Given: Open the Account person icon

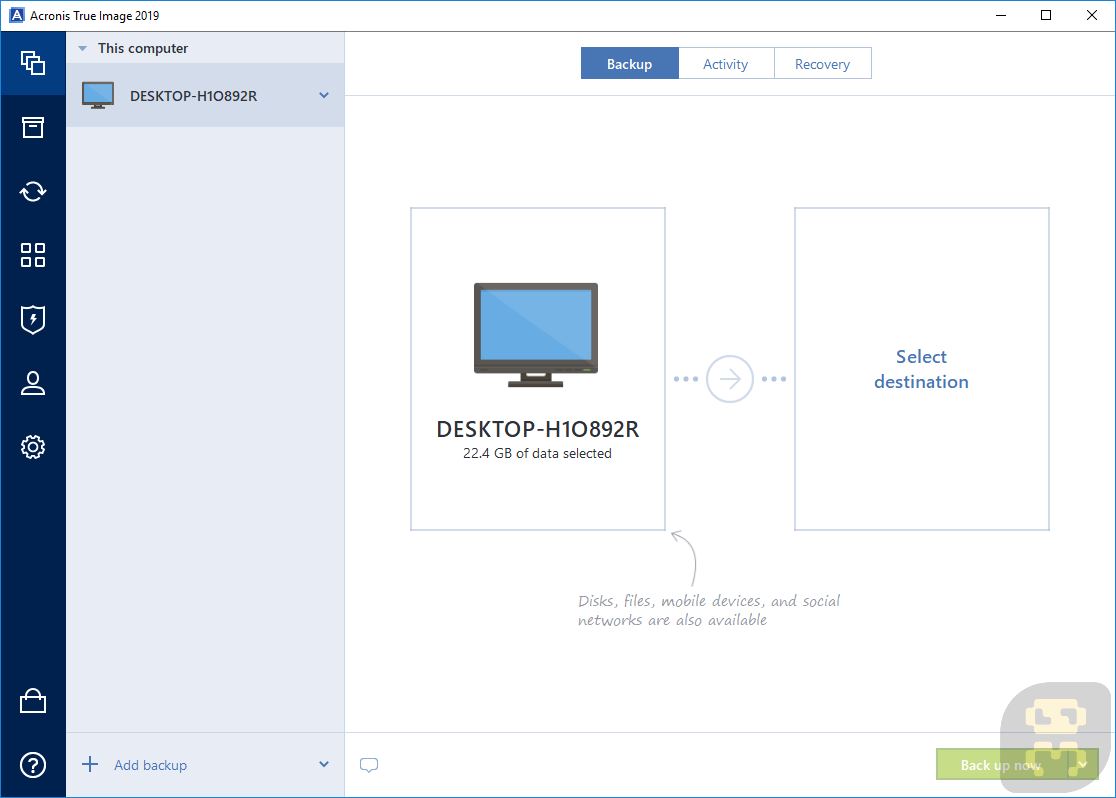Looking at the screenshot, I should pos(33,383).
